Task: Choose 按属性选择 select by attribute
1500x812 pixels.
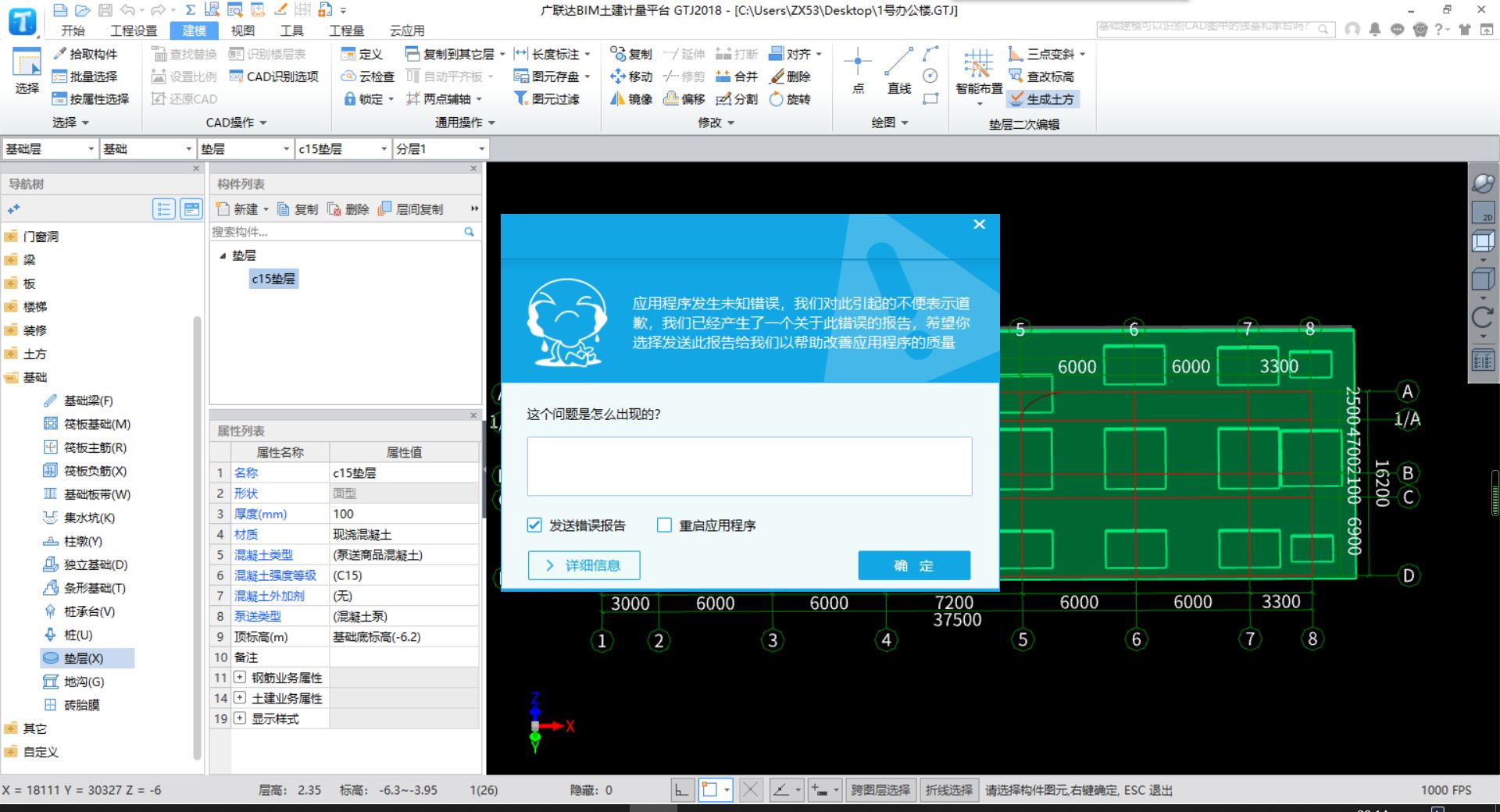Action: click(90, 99)
